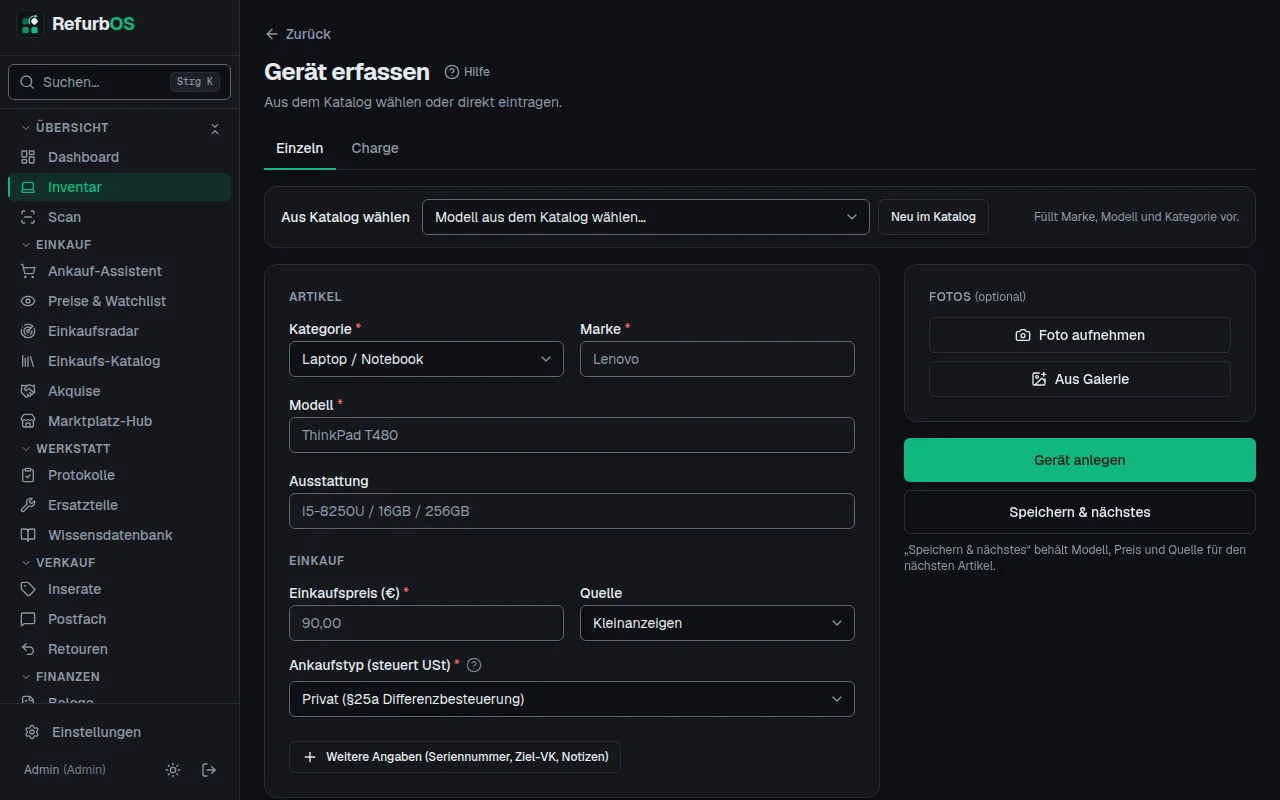This screenshot has height=800, width=1280.
Task: Open the Ankaufstyp dropdown
Action: (572, 699)
